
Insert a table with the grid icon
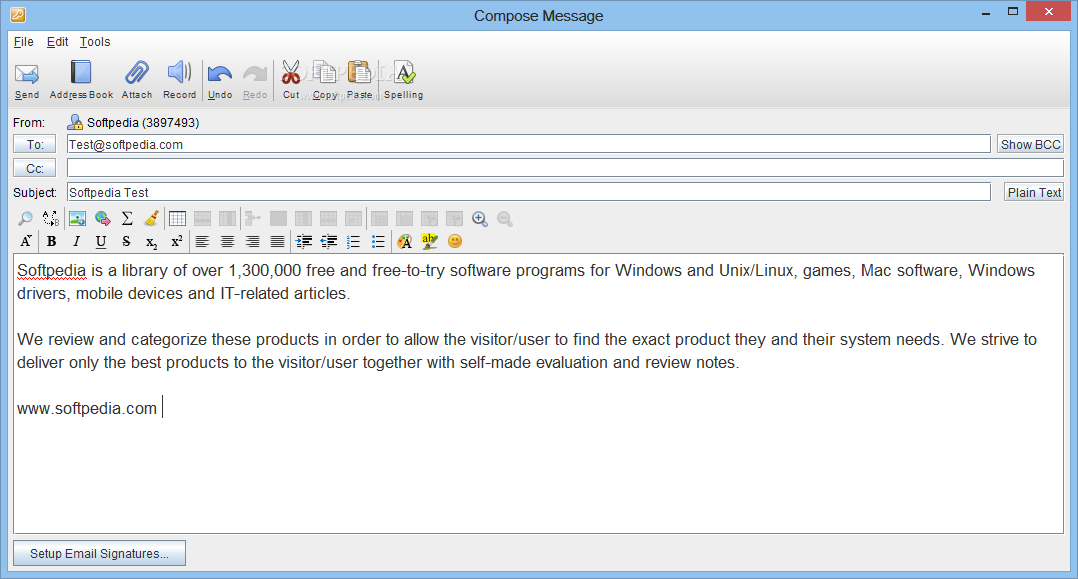[177, 219]
